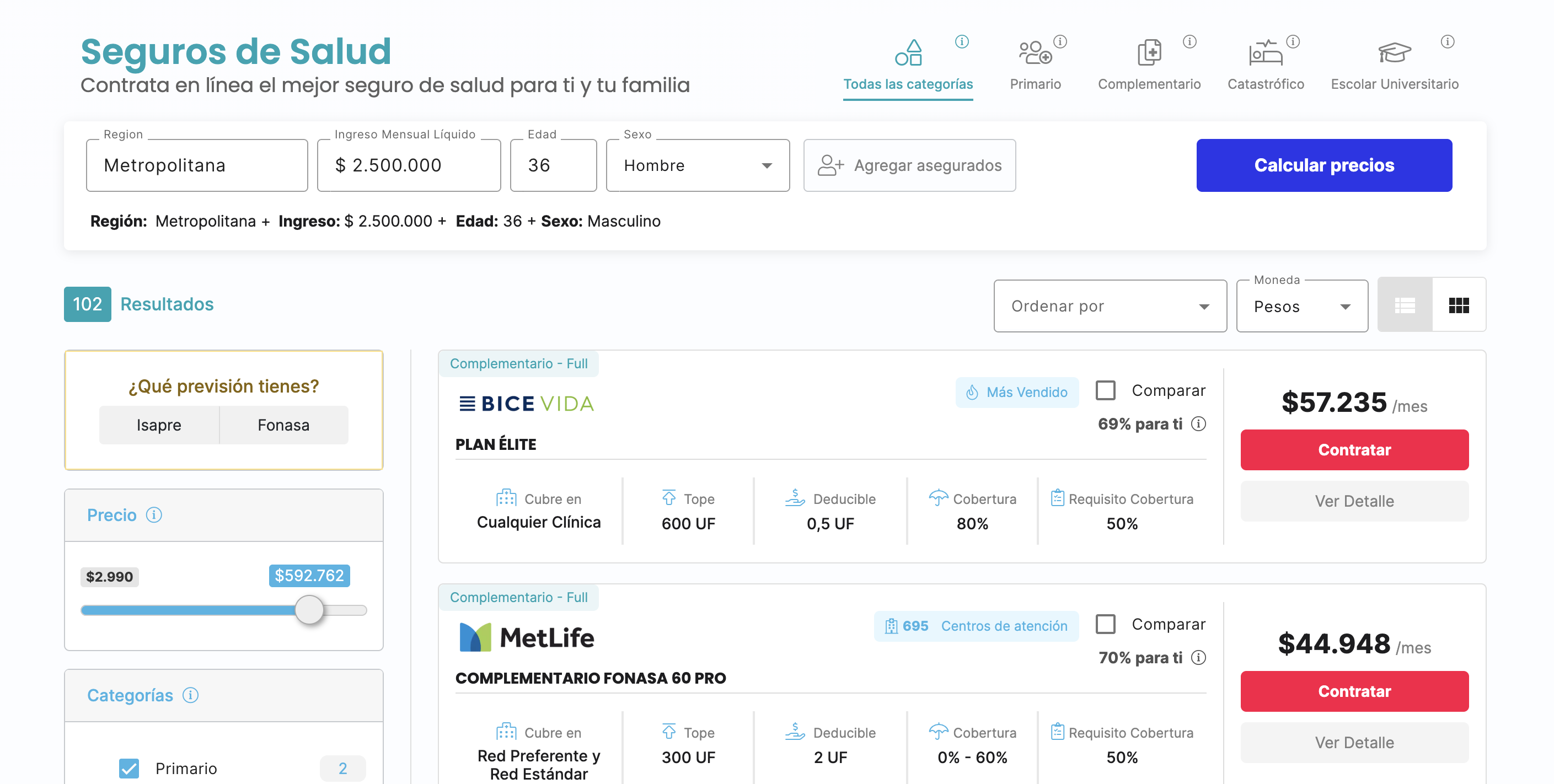The image size is (1554, 784).
Task: Click the Edad input field
Action: pyautogui.click(x=553, y=165)
